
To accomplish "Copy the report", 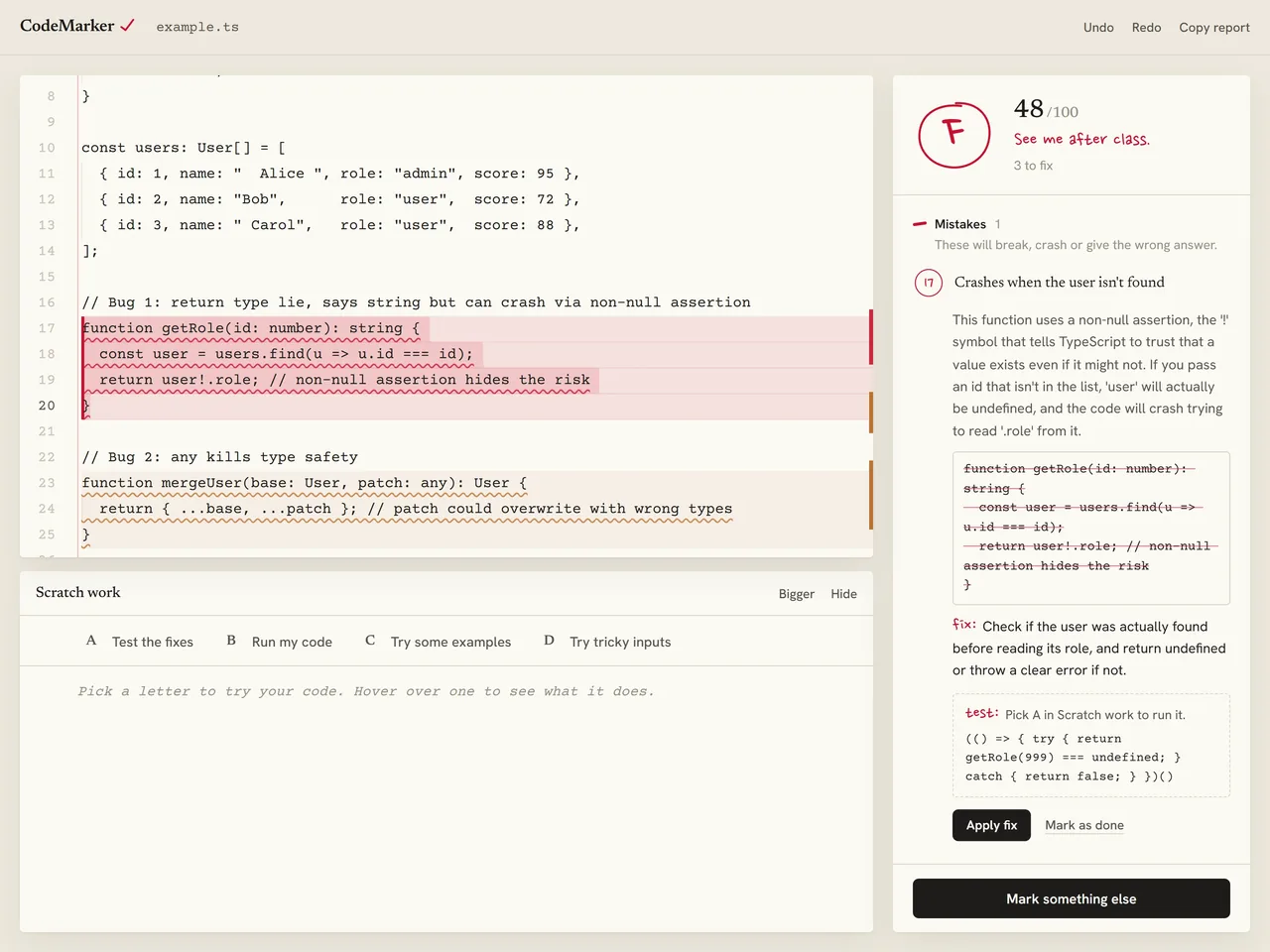I will pos(1214,28).
